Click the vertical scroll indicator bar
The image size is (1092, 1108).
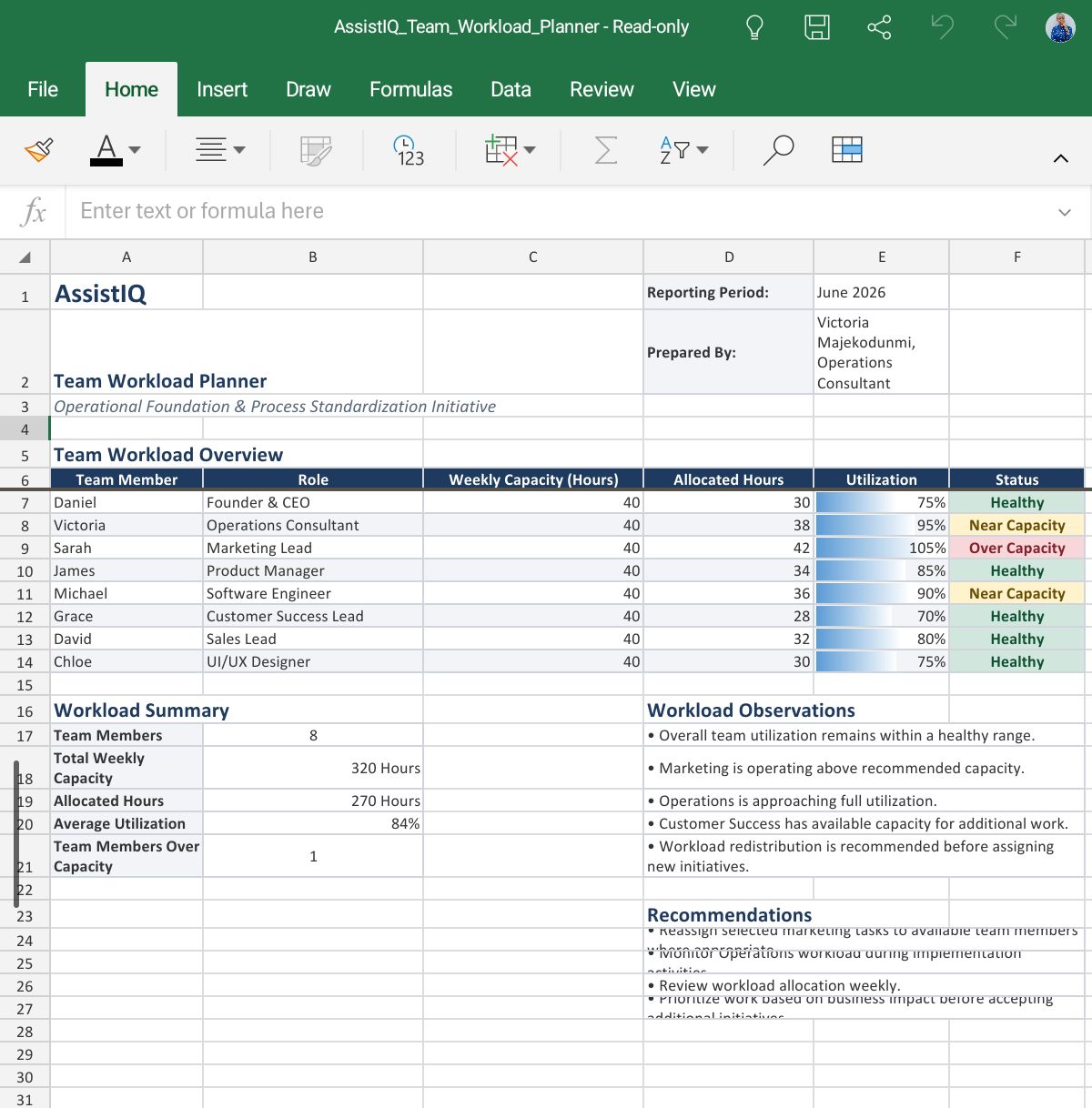pyautogui.click(x=15, y=833)
